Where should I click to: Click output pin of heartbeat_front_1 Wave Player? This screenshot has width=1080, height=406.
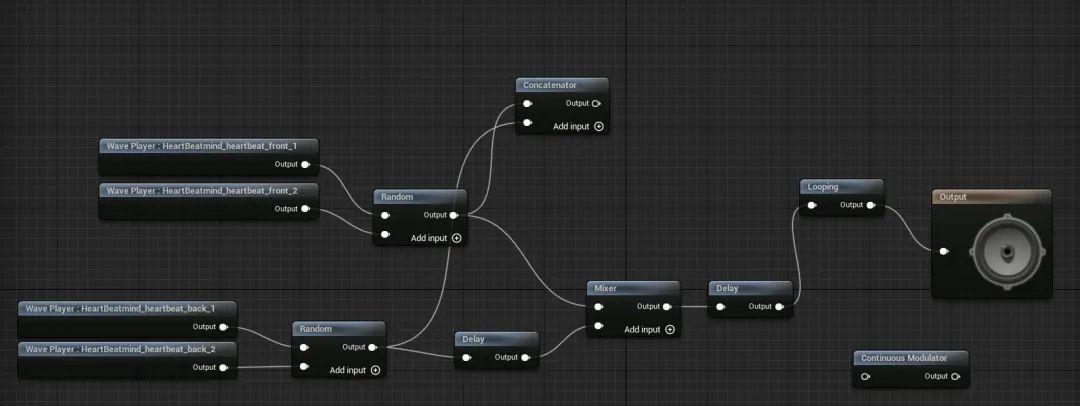306,164
